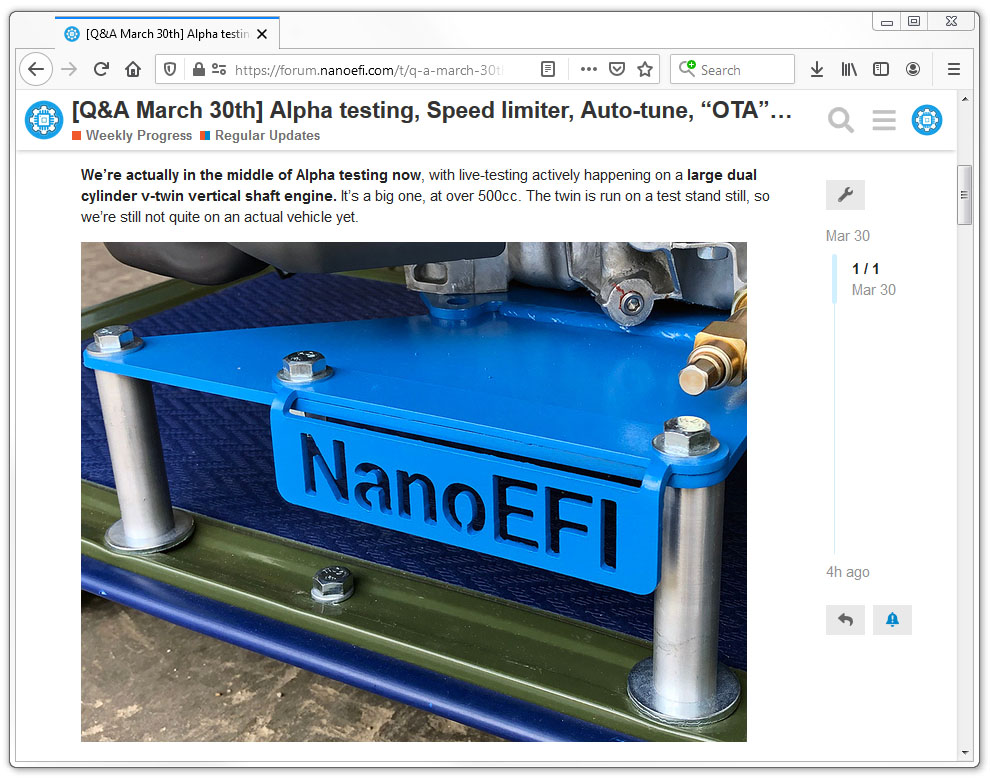Jump to last post via 4h ago

(847, 572)
